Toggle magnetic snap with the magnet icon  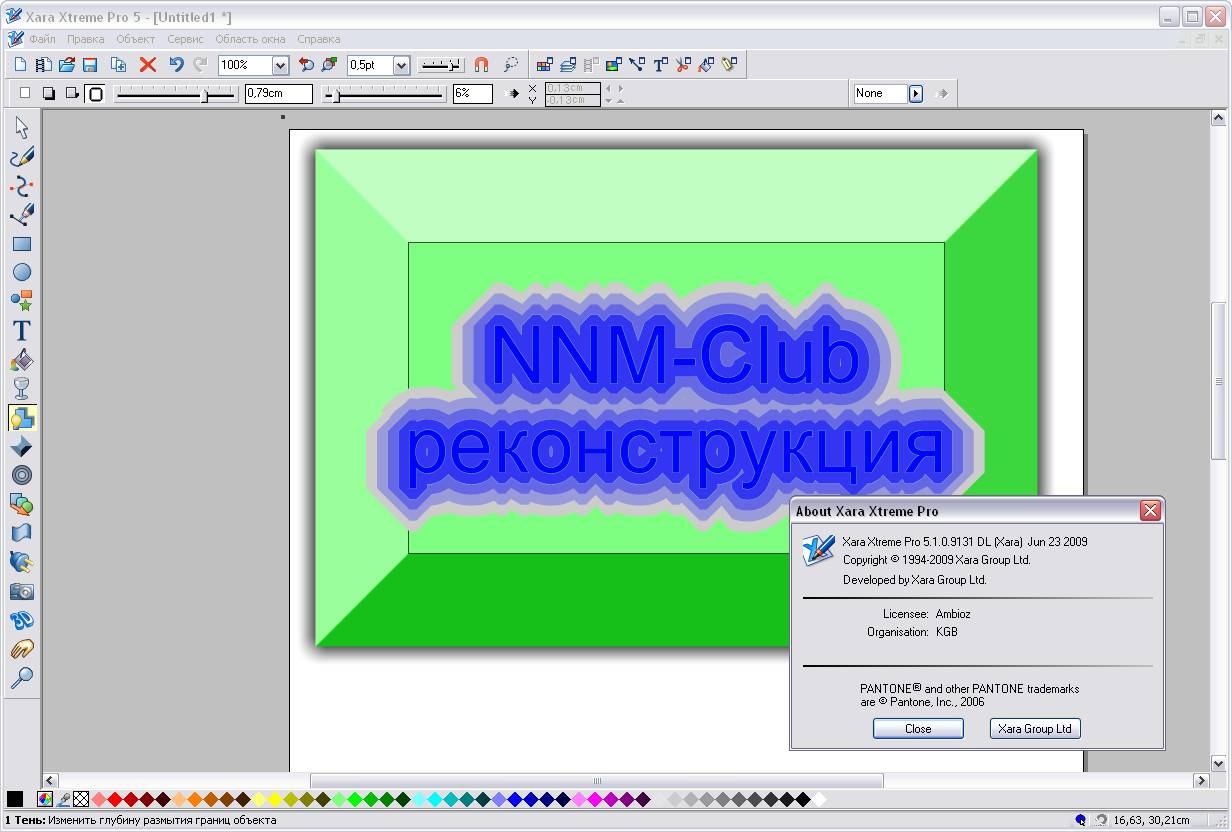(x=481, y=65)
